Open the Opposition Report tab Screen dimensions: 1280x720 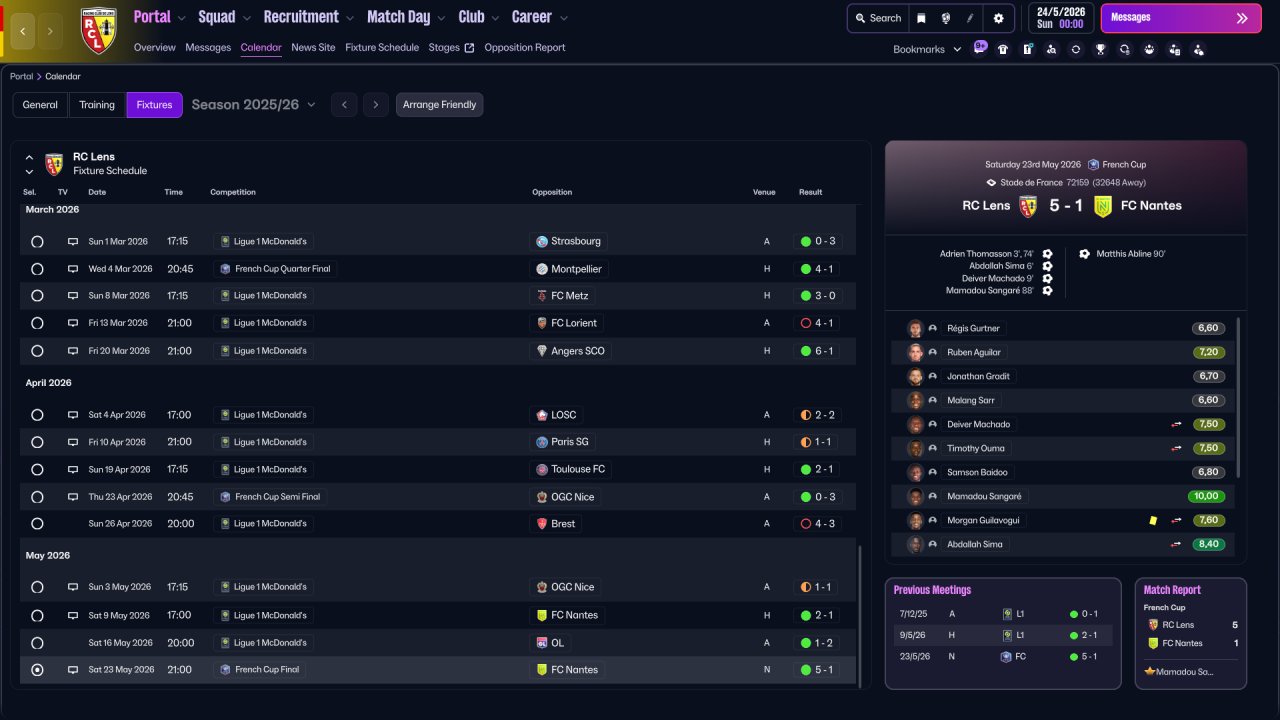click(x=525, y=48)
